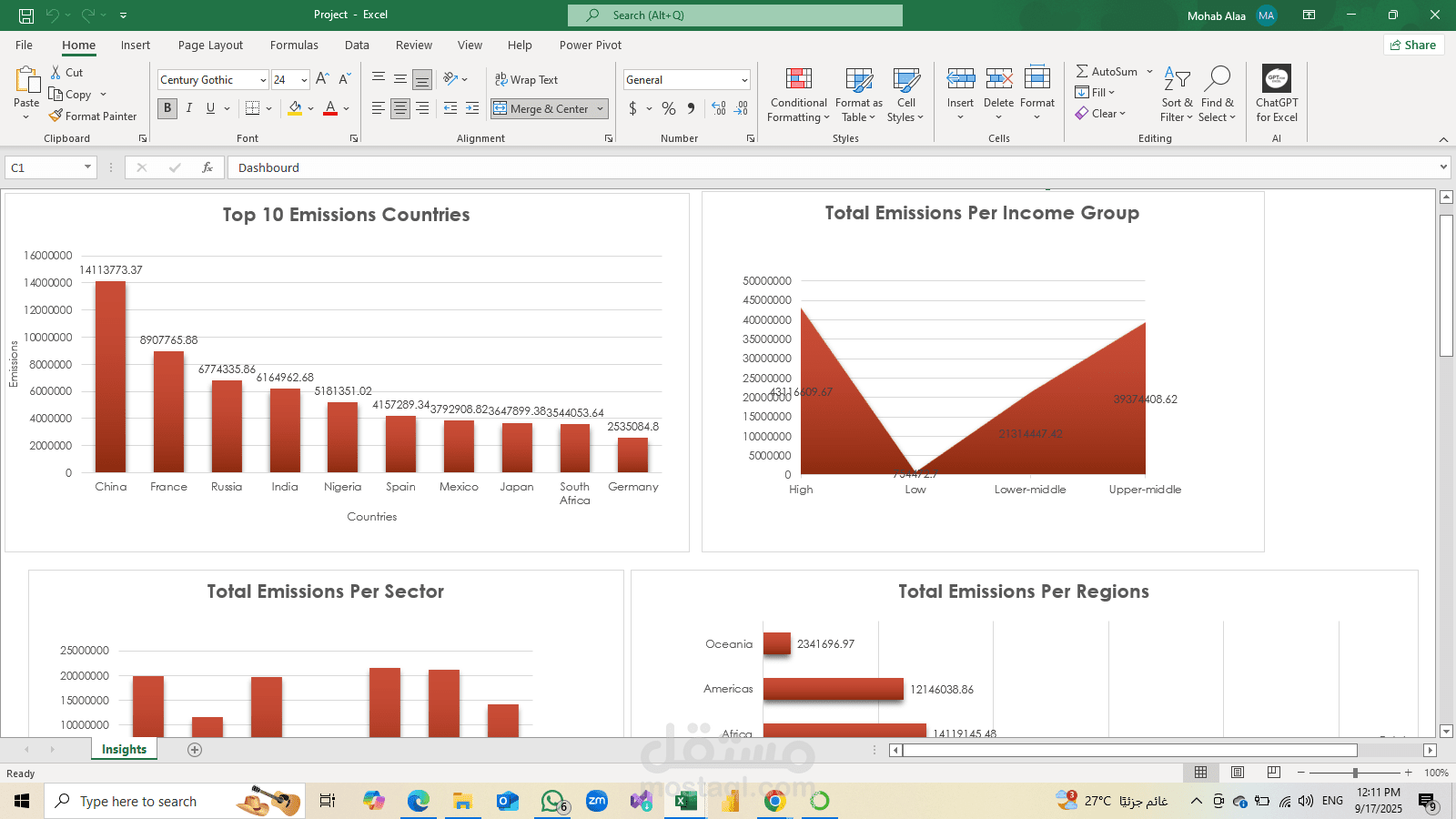Apply Percent Style format

[669, 108]
